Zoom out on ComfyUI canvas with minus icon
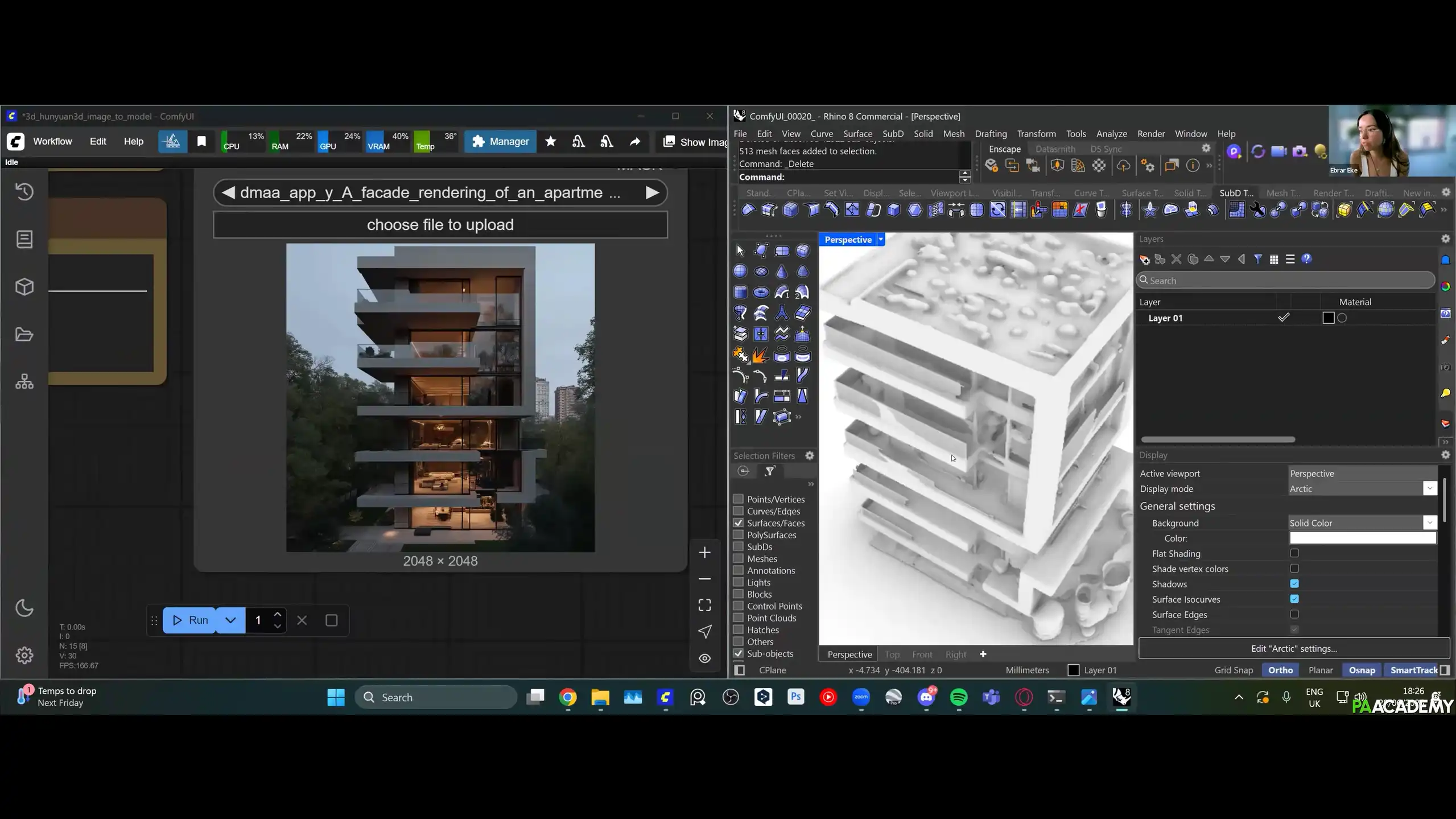 pos(704,579)
